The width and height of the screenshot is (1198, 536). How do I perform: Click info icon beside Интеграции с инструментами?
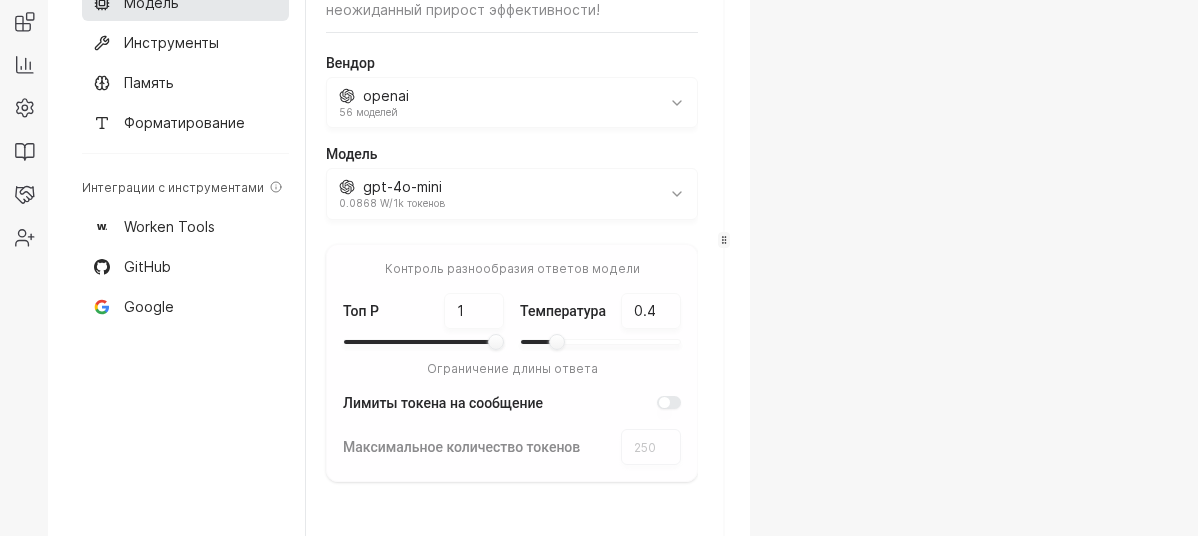pyautogui.click(x=276, y=188)
